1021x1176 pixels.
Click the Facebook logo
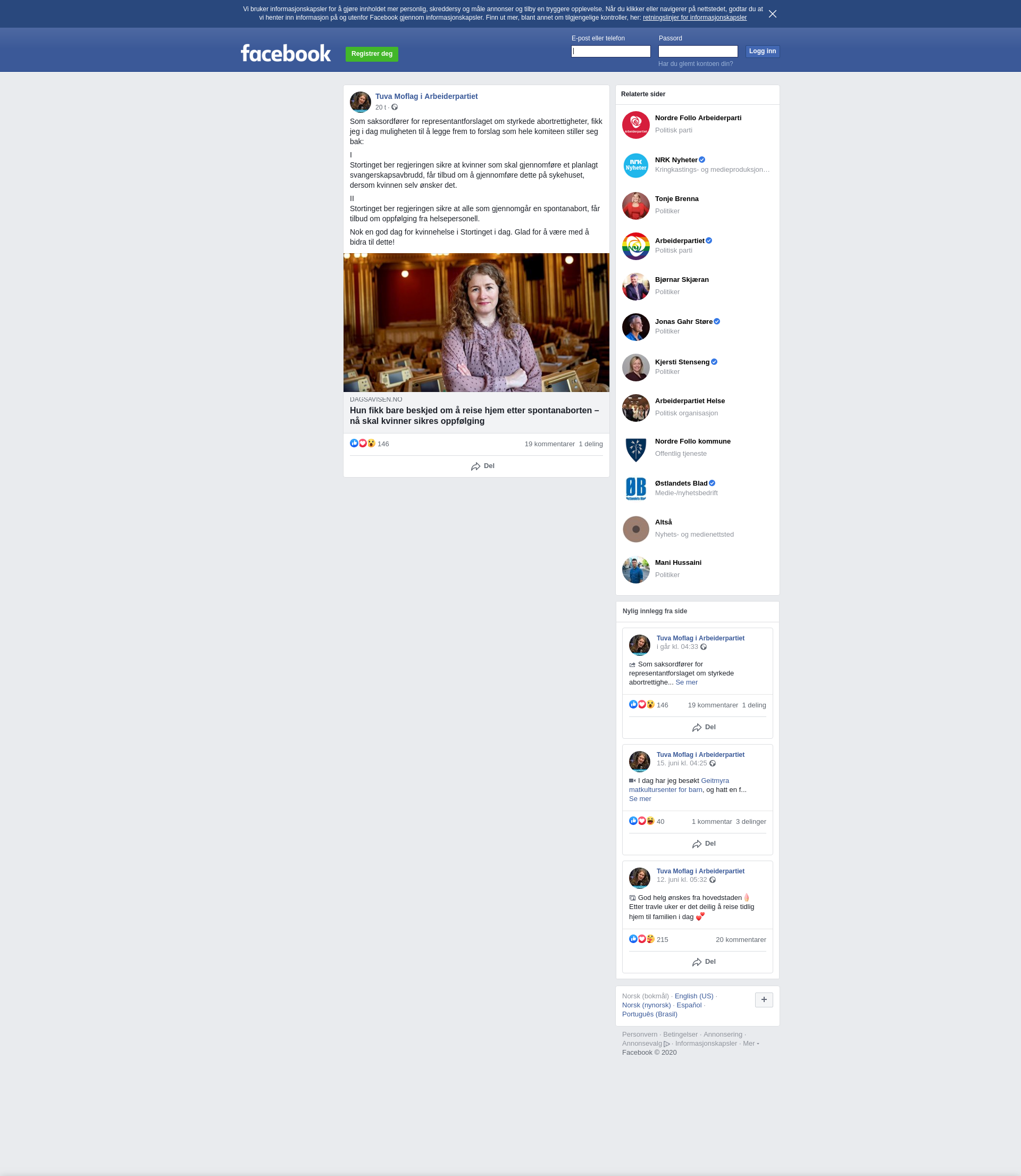tap(286, 54)
